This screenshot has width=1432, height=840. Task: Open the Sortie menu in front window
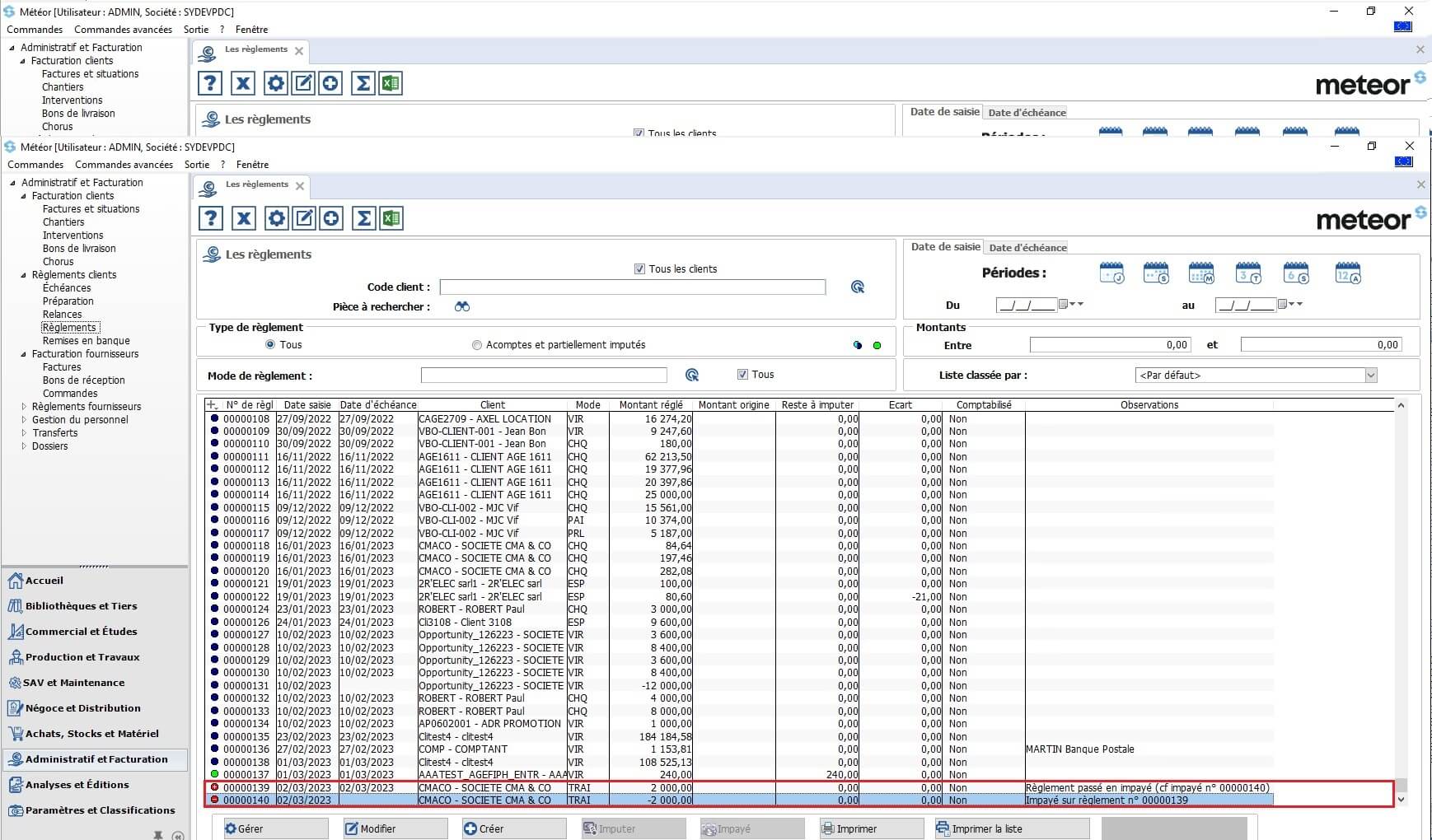click(x=197, y=165)
